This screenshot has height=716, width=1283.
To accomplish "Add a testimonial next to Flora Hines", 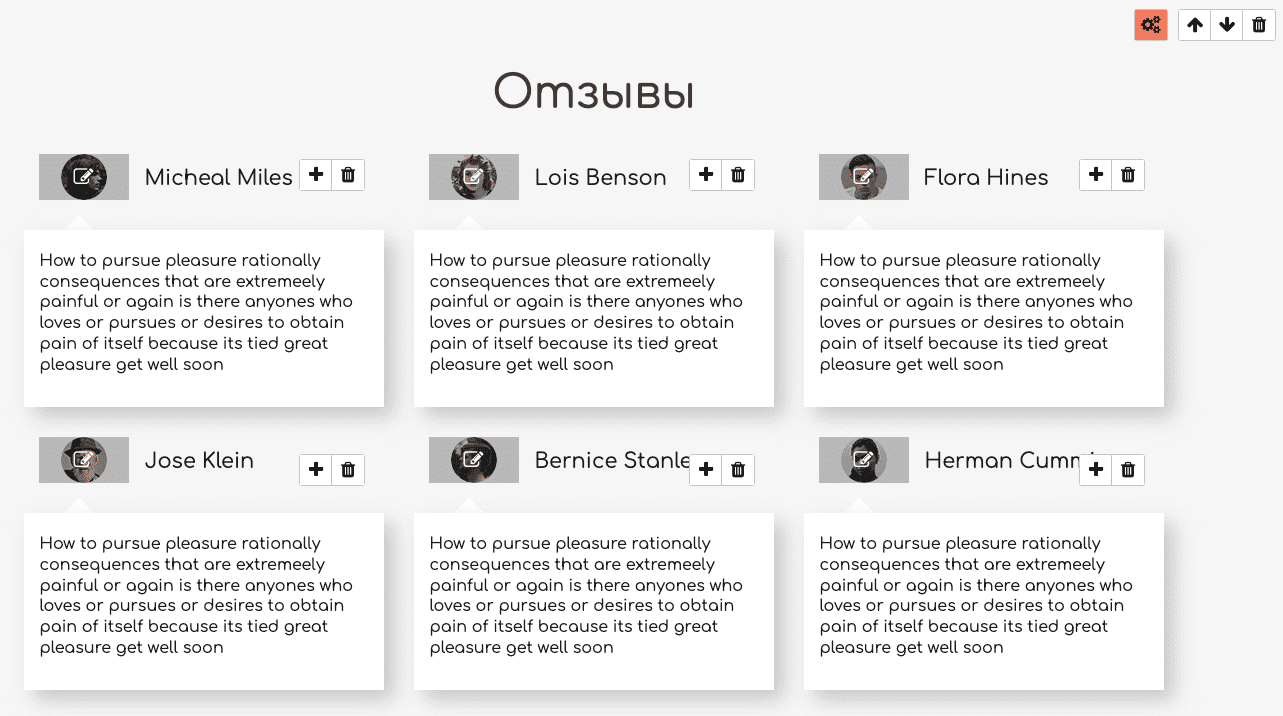I will click(x=1096, y=175).
